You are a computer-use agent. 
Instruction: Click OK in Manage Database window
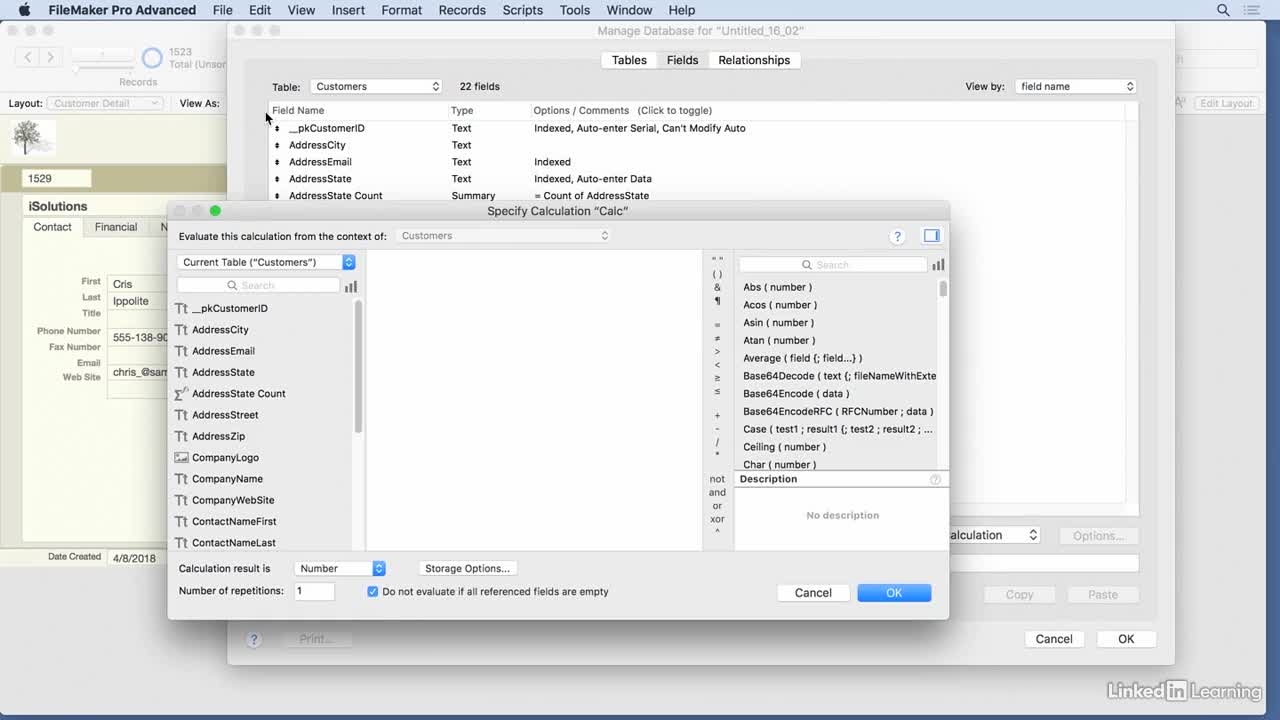(1126, 639)
